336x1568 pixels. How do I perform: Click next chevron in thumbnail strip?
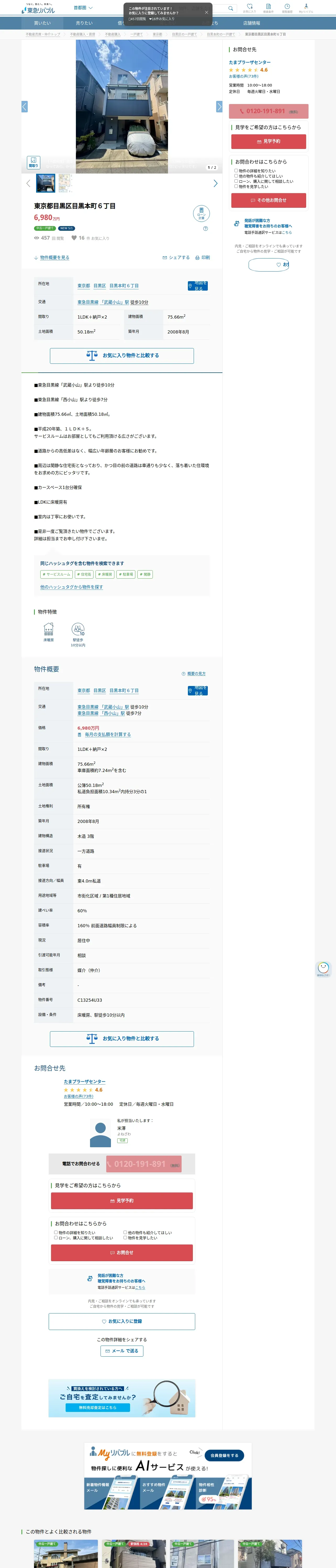coord(215,183)
